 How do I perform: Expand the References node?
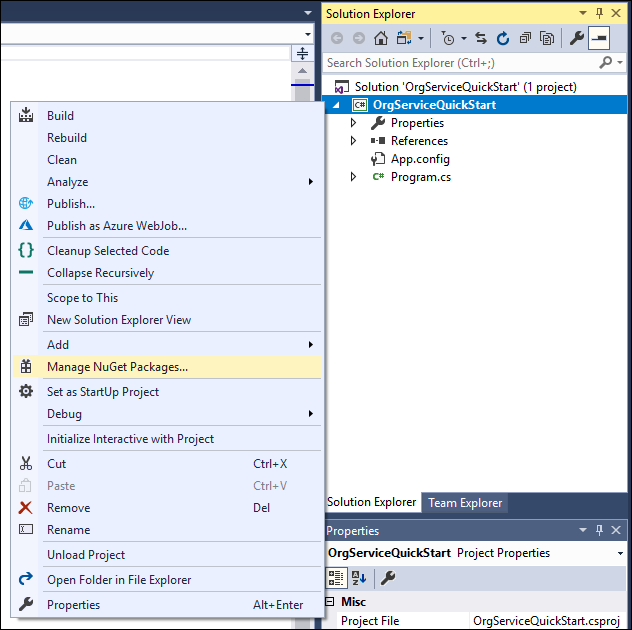point(353,140)
